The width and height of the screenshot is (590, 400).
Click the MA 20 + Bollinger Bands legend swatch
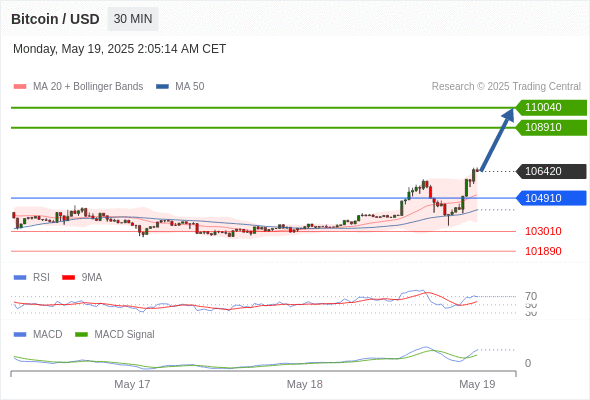point(20,87)
